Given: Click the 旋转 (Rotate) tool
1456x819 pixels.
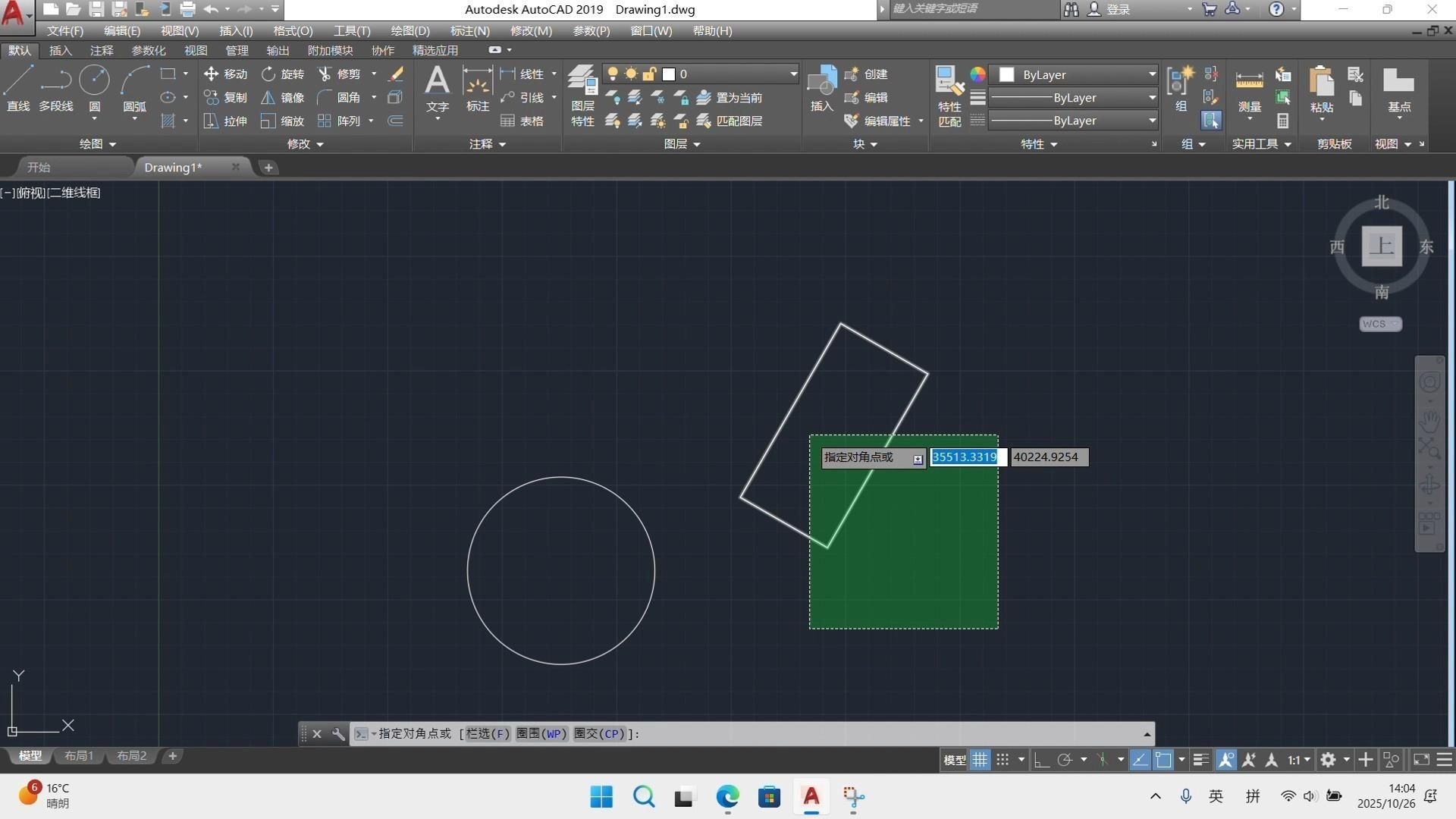Looking at the screenshot, I should (282, 74).
